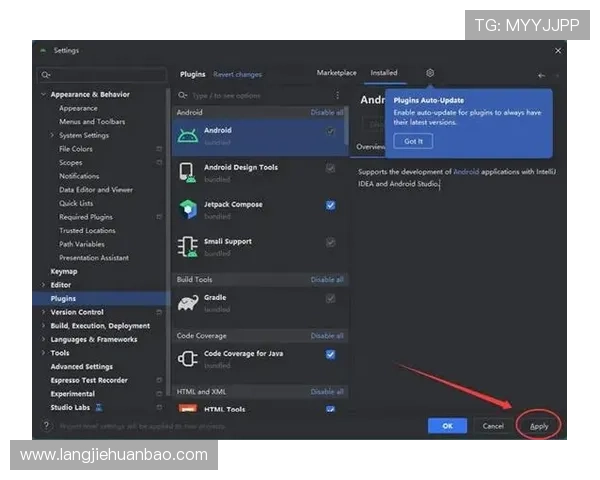Click the Android Design Tools plugin icon
Image resolution: width=600 pixels, height=480 pixels.
point(188,172)
